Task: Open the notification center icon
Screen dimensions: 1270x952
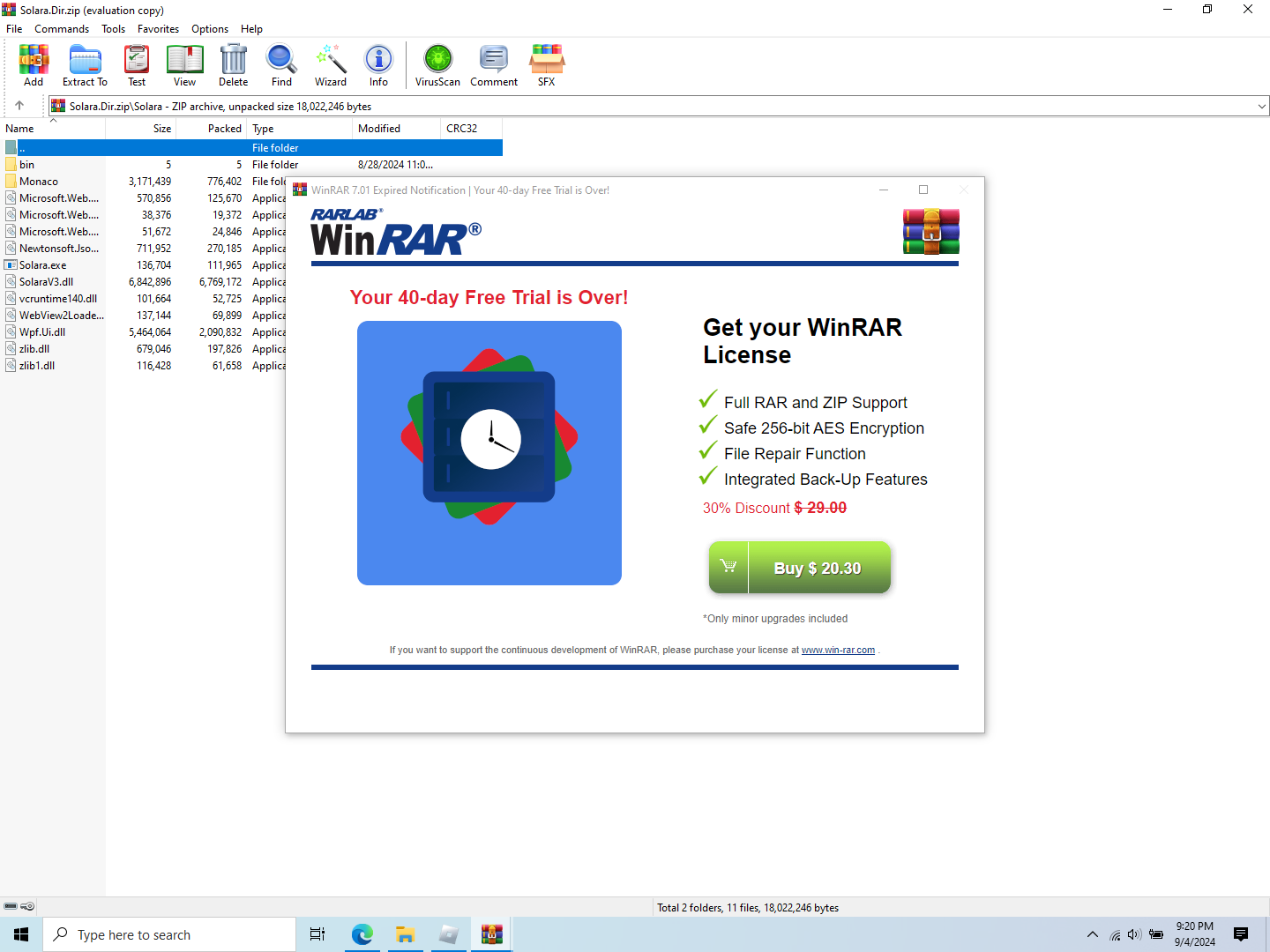Action: click(1241, 934)
